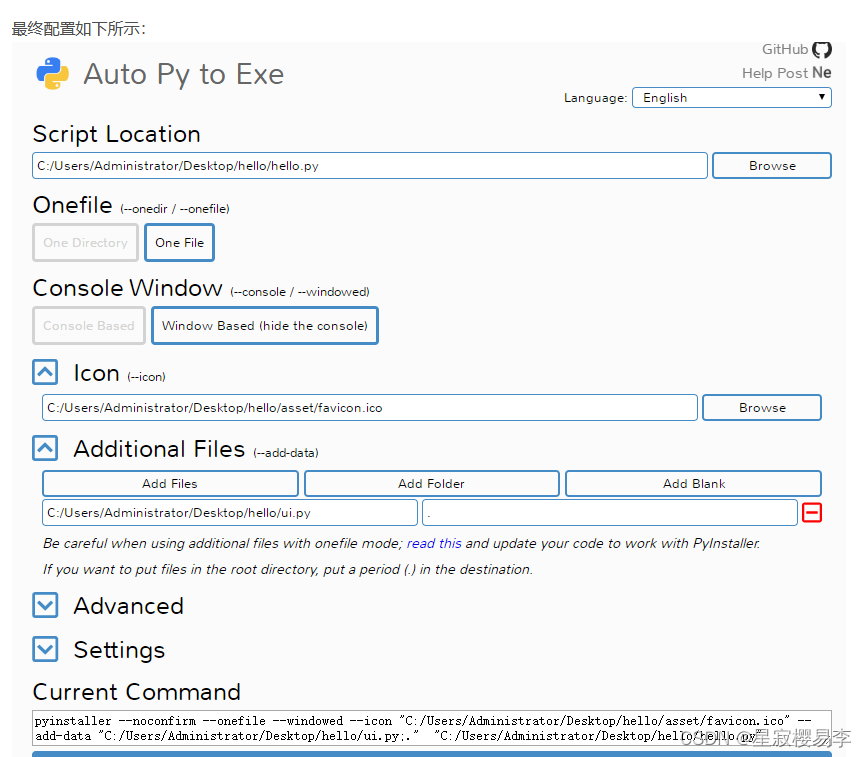Expand the Advanced section
Screen dimensions: 866x757
coord(45,605)
